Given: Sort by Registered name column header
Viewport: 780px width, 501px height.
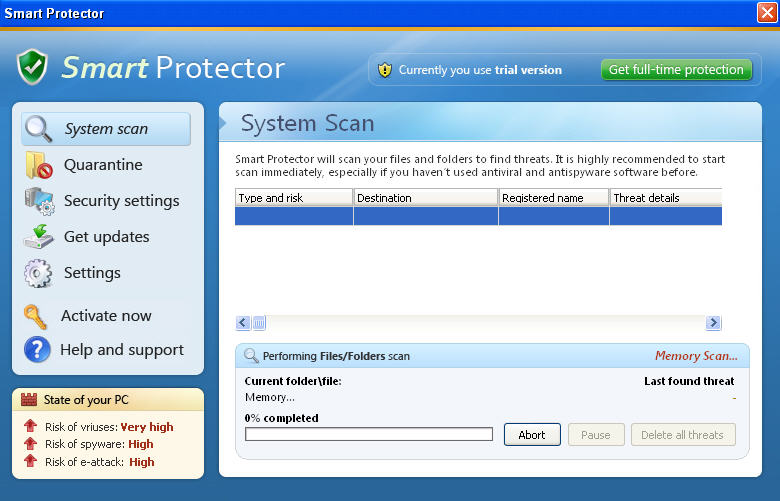Looking at the screenshot, I should coord(554,198).
